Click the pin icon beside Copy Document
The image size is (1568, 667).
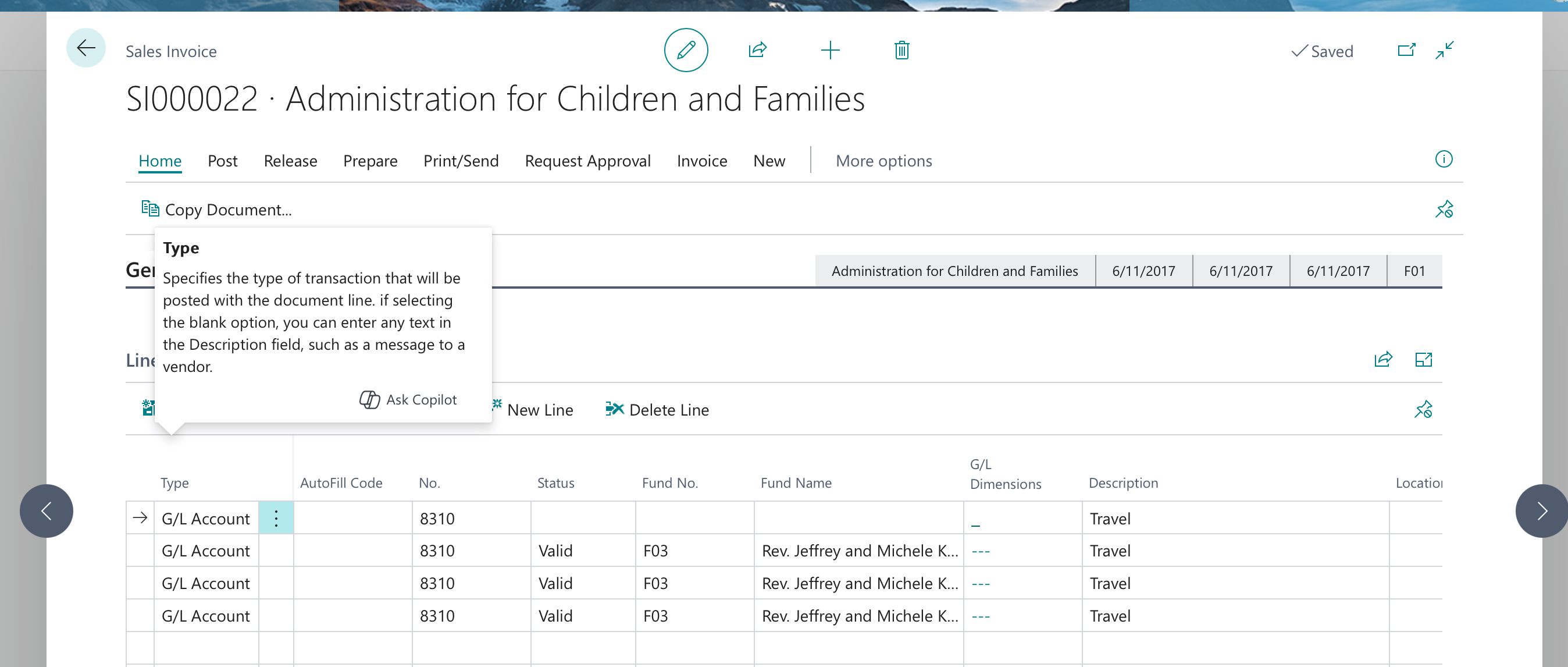(x=1444, y=210)
